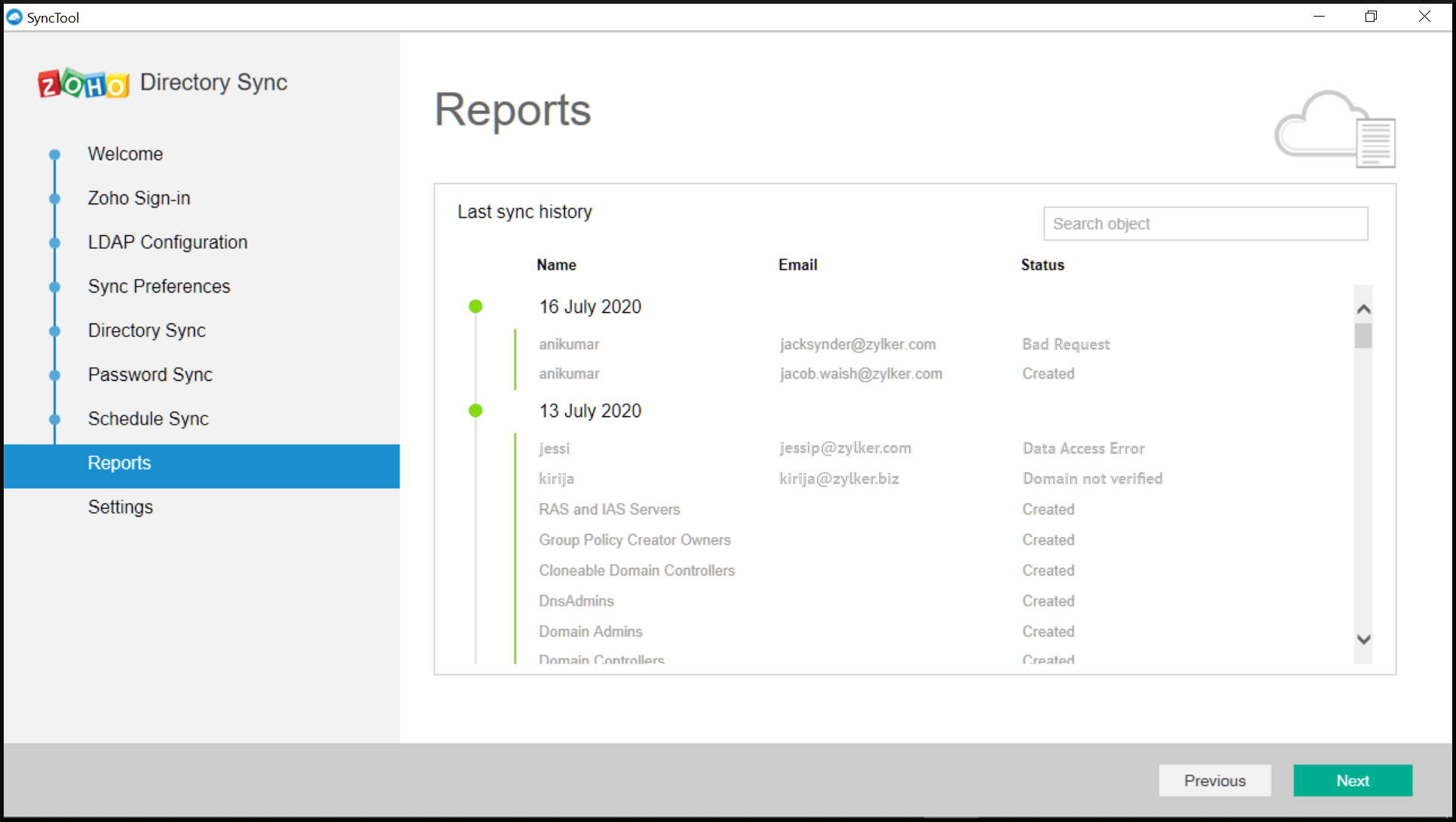Image resolution: width=1456 pixels, height=822 pixels.
Task: Go to Sync Preferences
Action: (x=158, y=286)
